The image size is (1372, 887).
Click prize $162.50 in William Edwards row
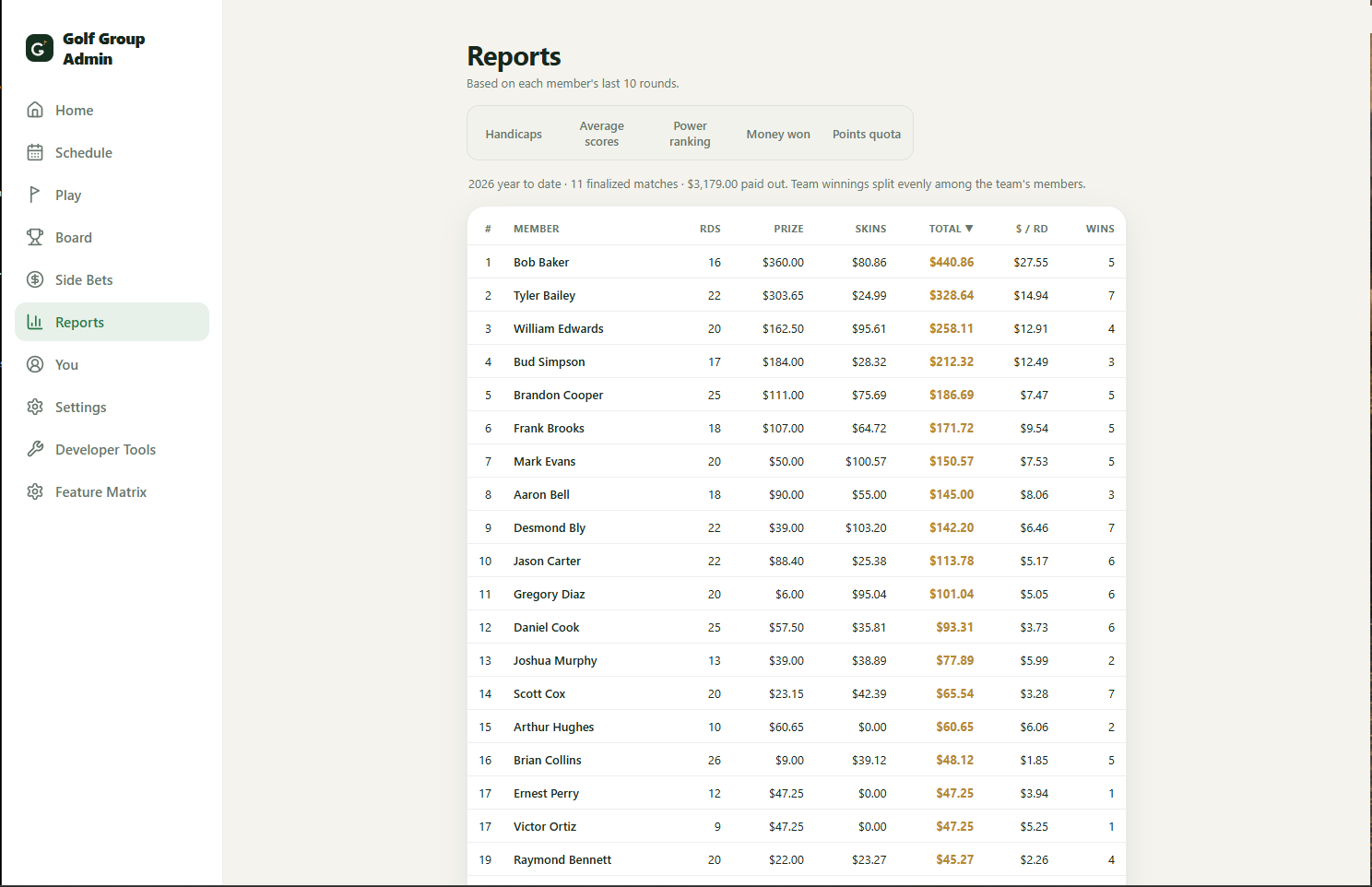[x=783, y=328]
